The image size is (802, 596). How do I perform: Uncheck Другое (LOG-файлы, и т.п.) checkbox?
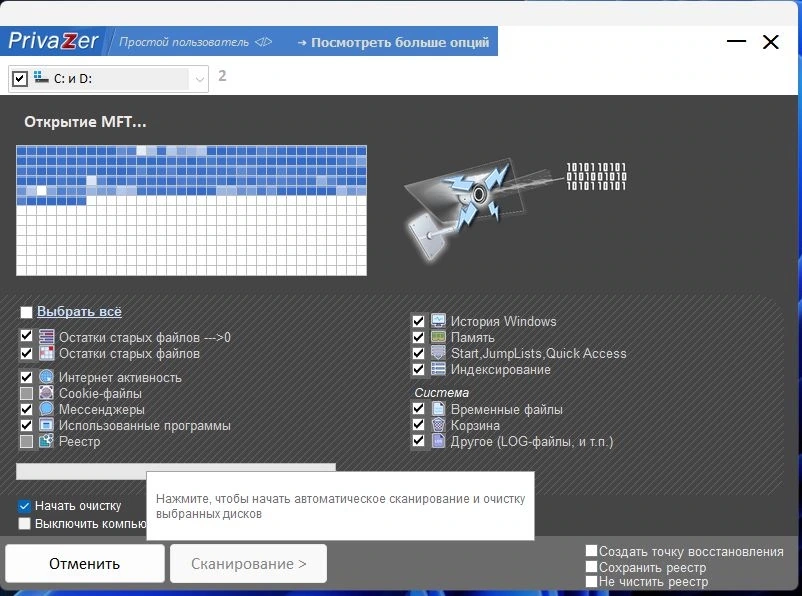pos(418,441)
